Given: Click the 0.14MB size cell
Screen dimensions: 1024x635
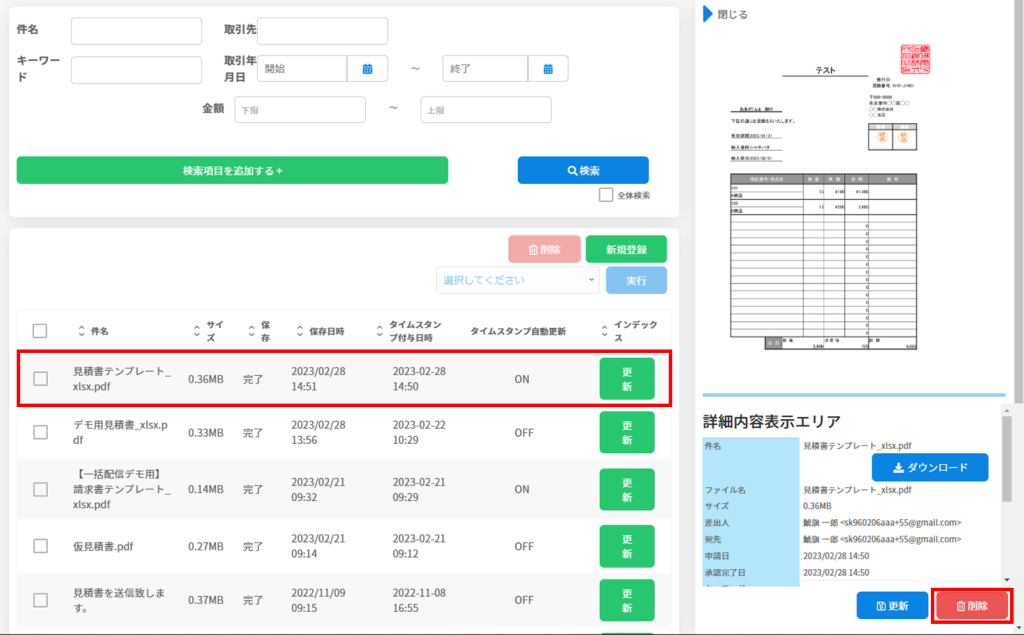Looking at the screenshot, I should 206,489.
